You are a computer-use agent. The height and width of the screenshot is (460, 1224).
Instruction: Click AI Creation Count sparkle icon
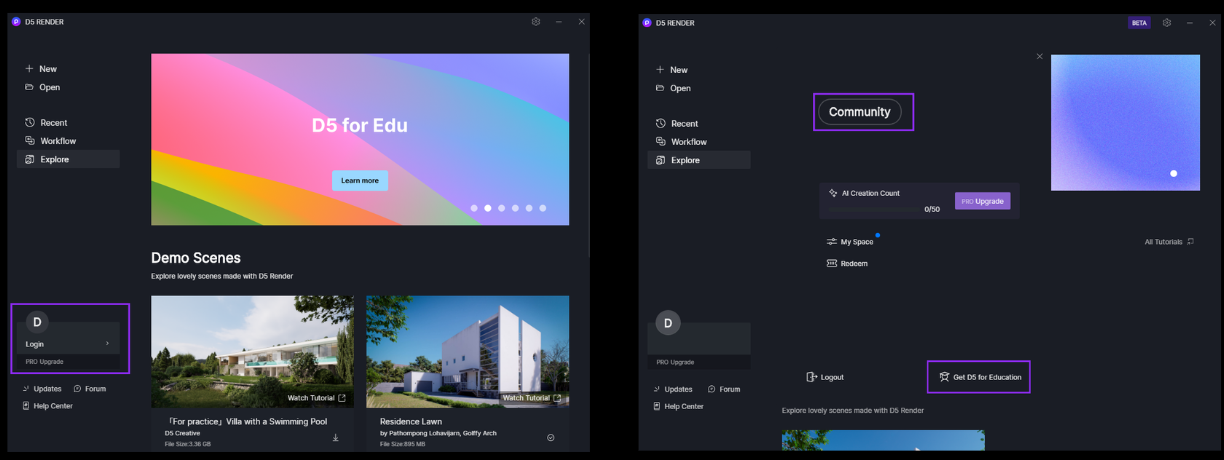point(833,193)
